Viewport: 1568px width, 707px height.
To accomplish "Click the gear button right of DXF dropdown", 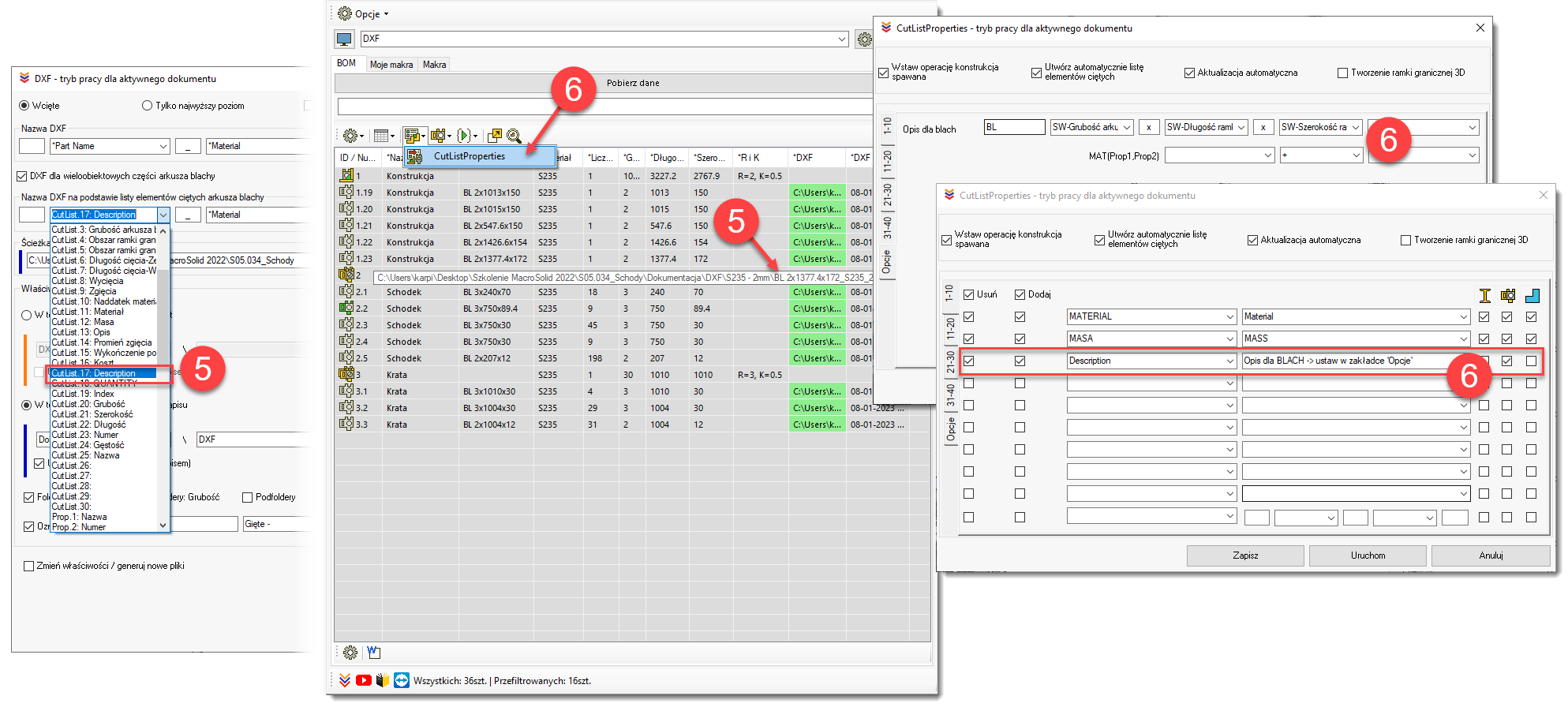I will 864,39.
